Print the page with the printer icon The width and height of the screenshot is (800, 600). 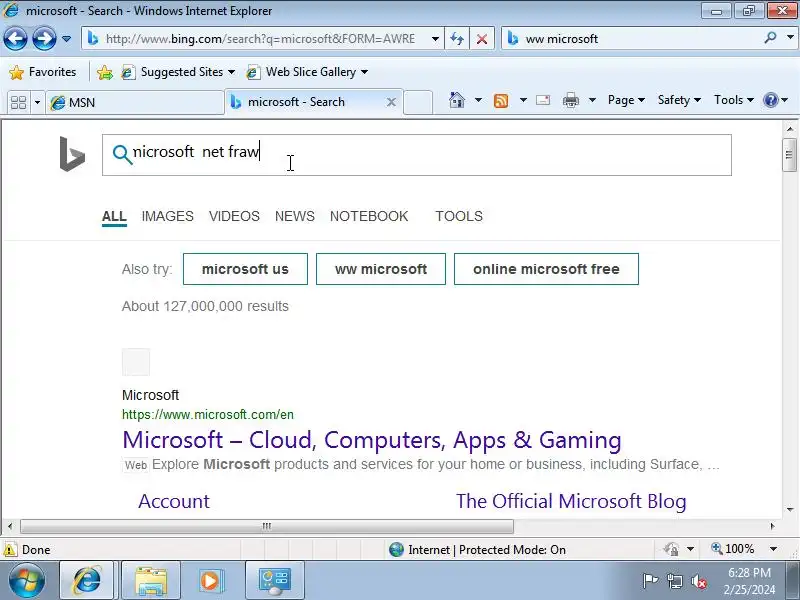tap(570, 100)
